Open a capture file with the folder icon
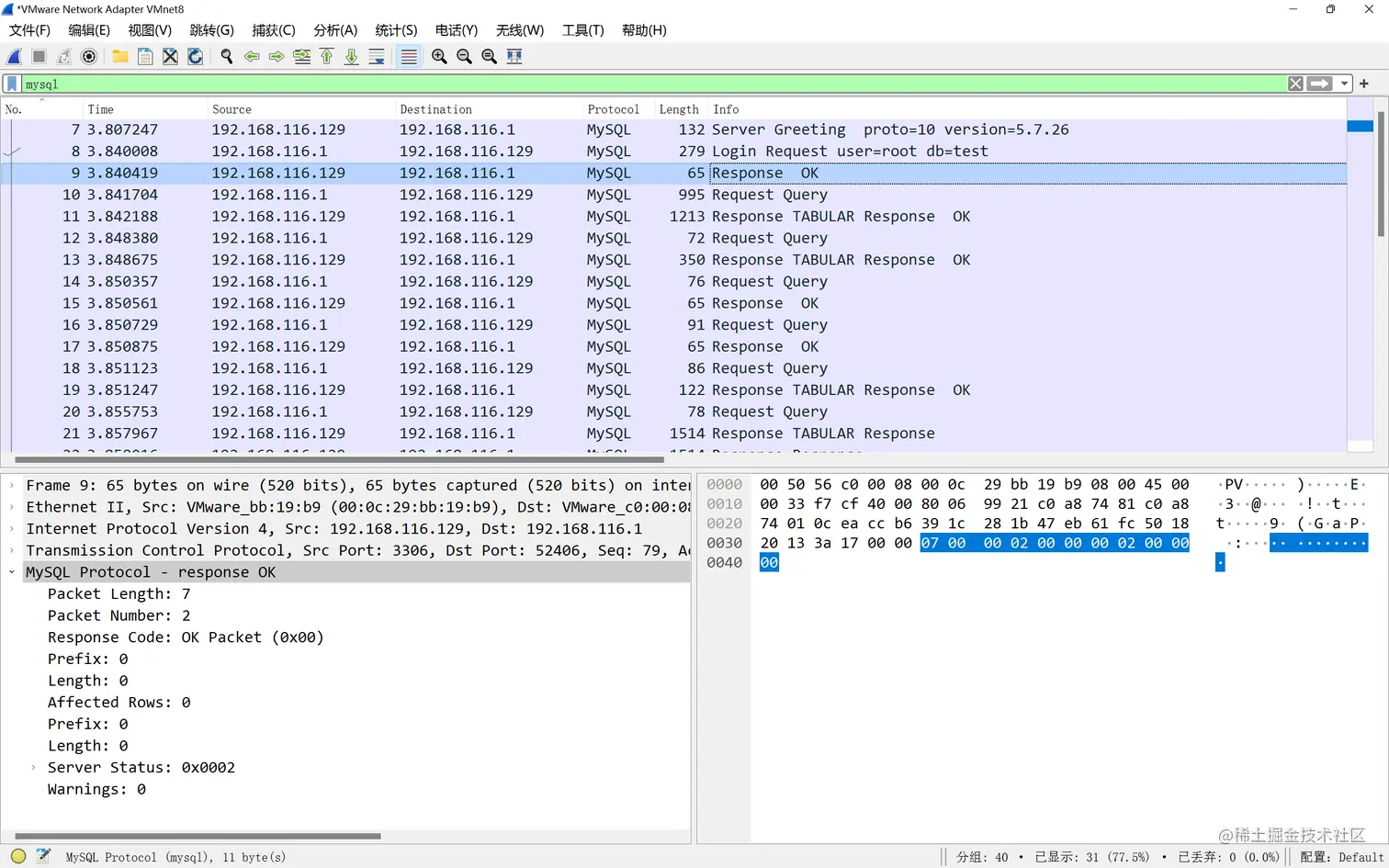Viewport: 1389px width, 868px height. (x=120, y=57)
